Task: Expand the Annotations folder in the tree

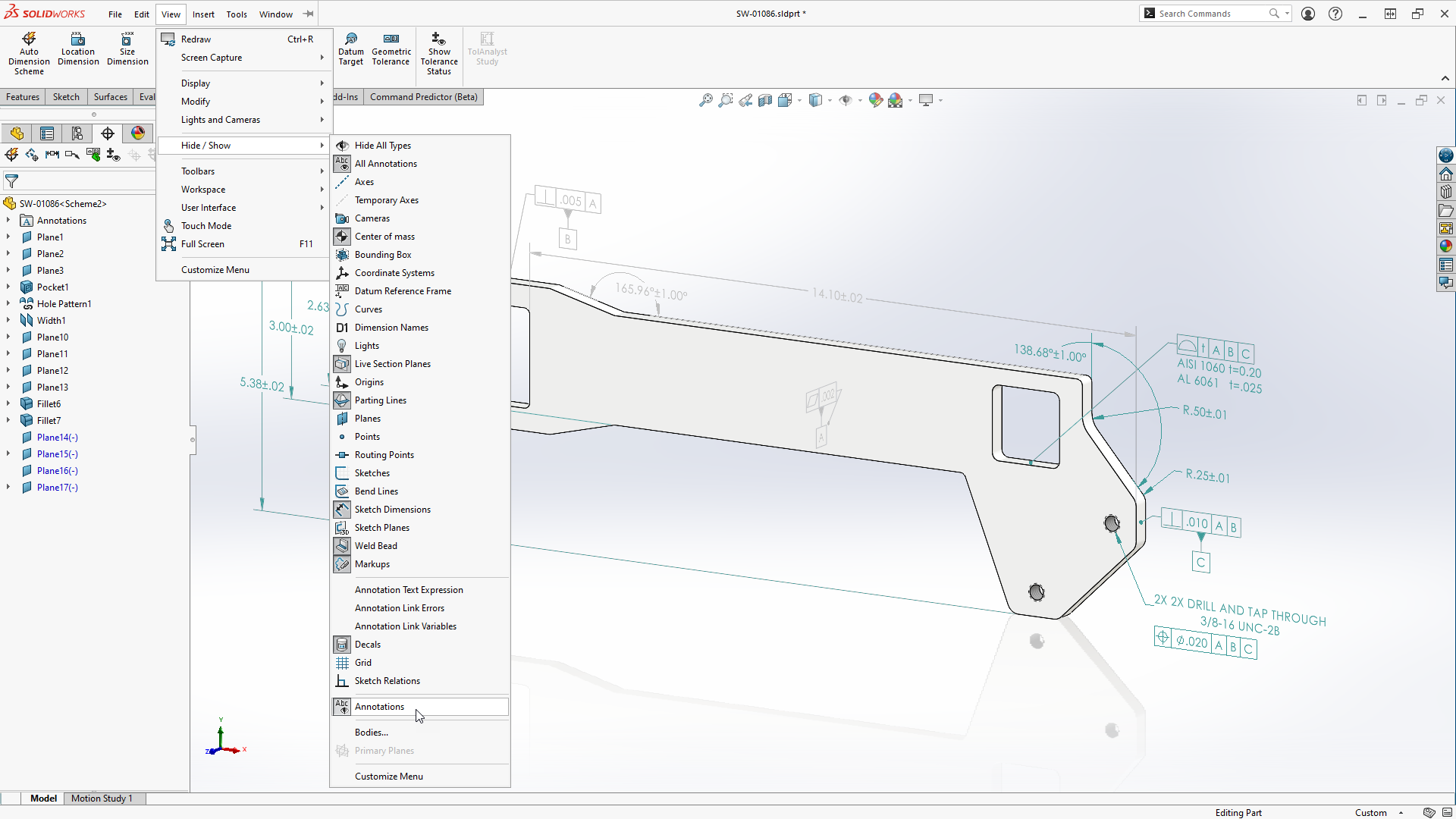Action: pos(8,221)
